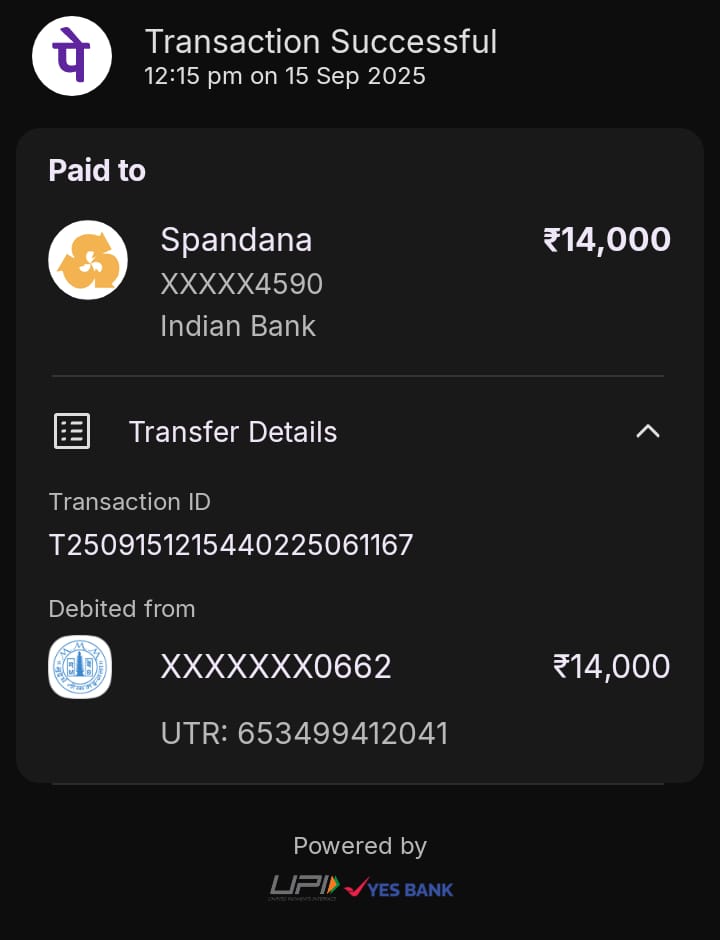Click the debited bank account logo
The image size is (720, 940).
coord(80,667)
